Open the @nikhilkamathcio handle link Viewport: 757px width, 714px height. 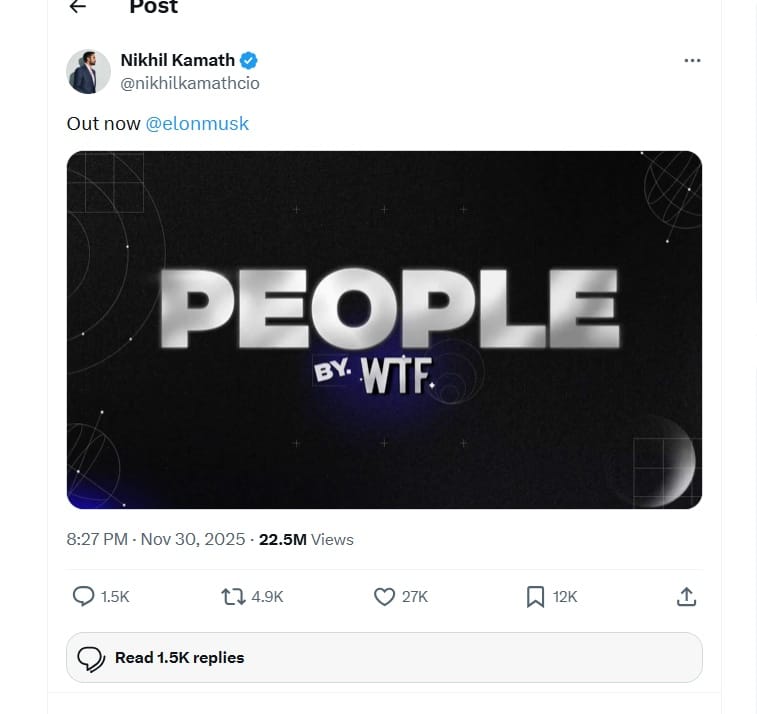(x=190, y=83)
